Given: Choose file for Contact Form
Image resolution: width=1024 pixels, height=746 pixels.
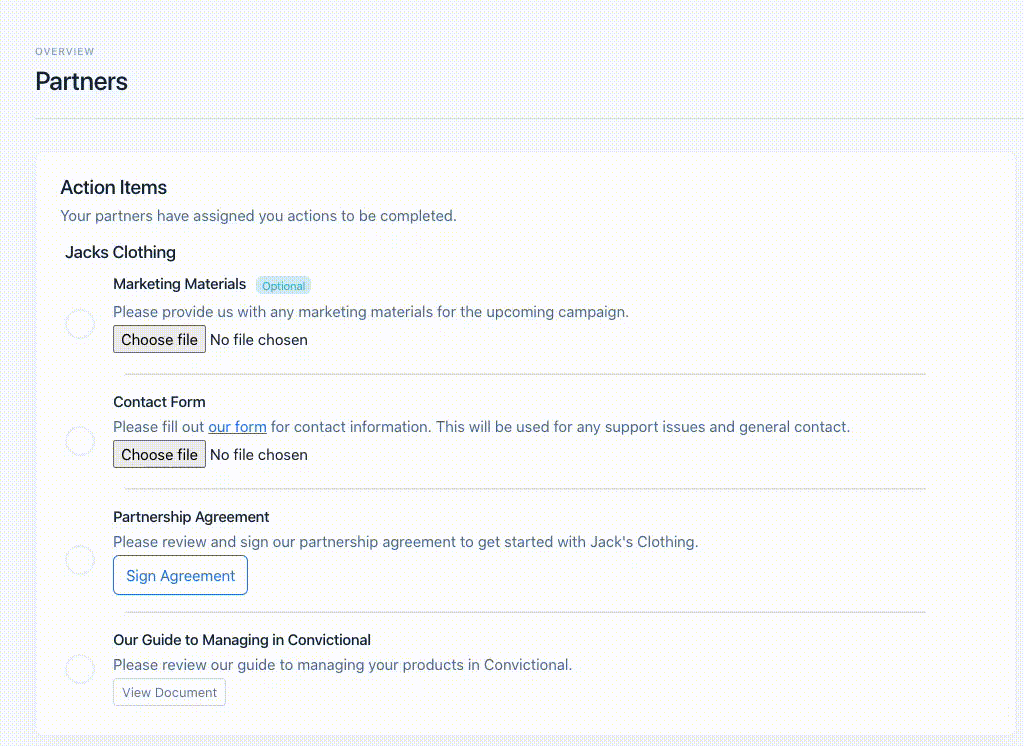Looking at the screenshot, I should [x=159, y=454].
